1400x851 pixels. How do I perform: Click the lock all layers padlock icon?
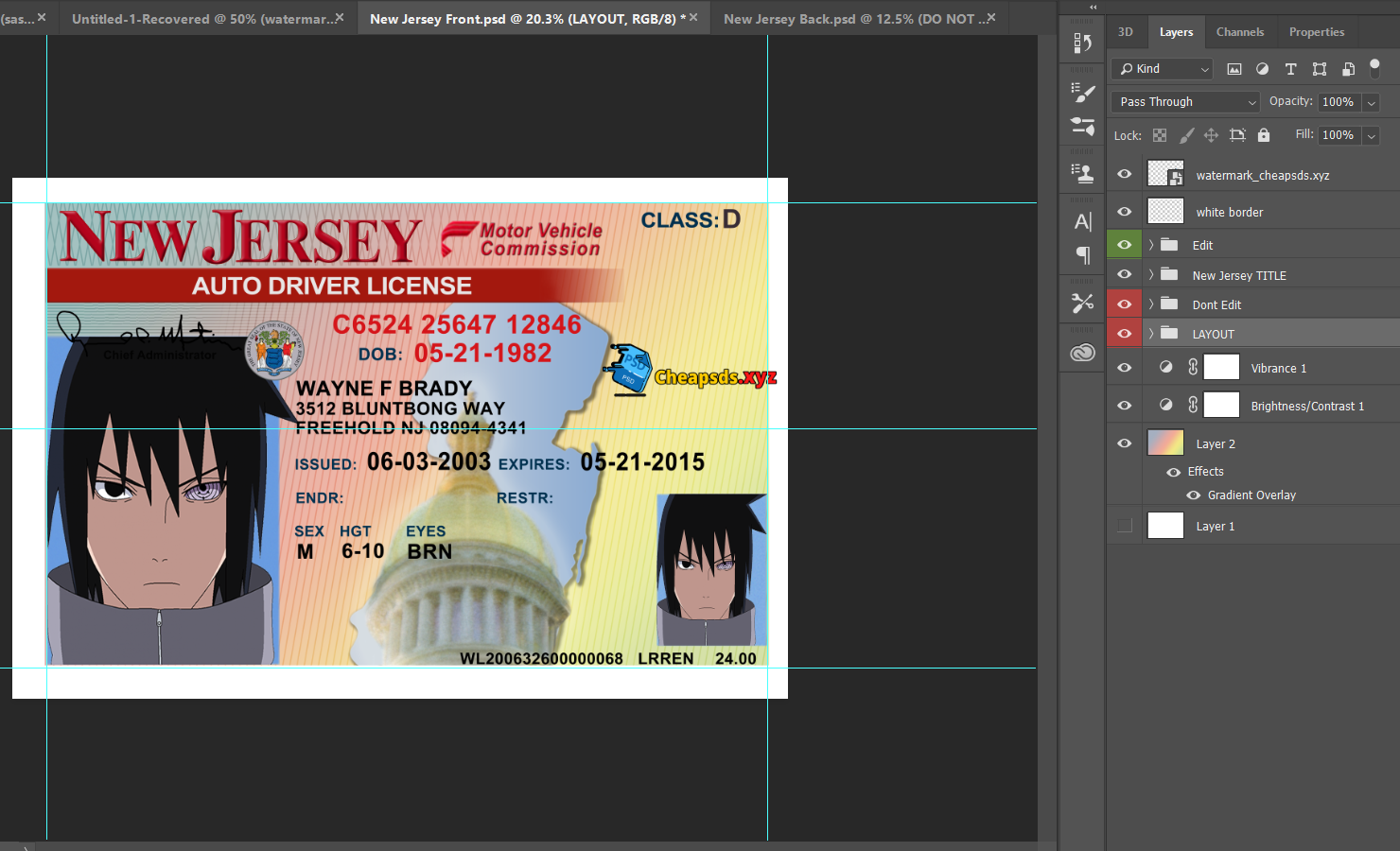coord(1263,135)
